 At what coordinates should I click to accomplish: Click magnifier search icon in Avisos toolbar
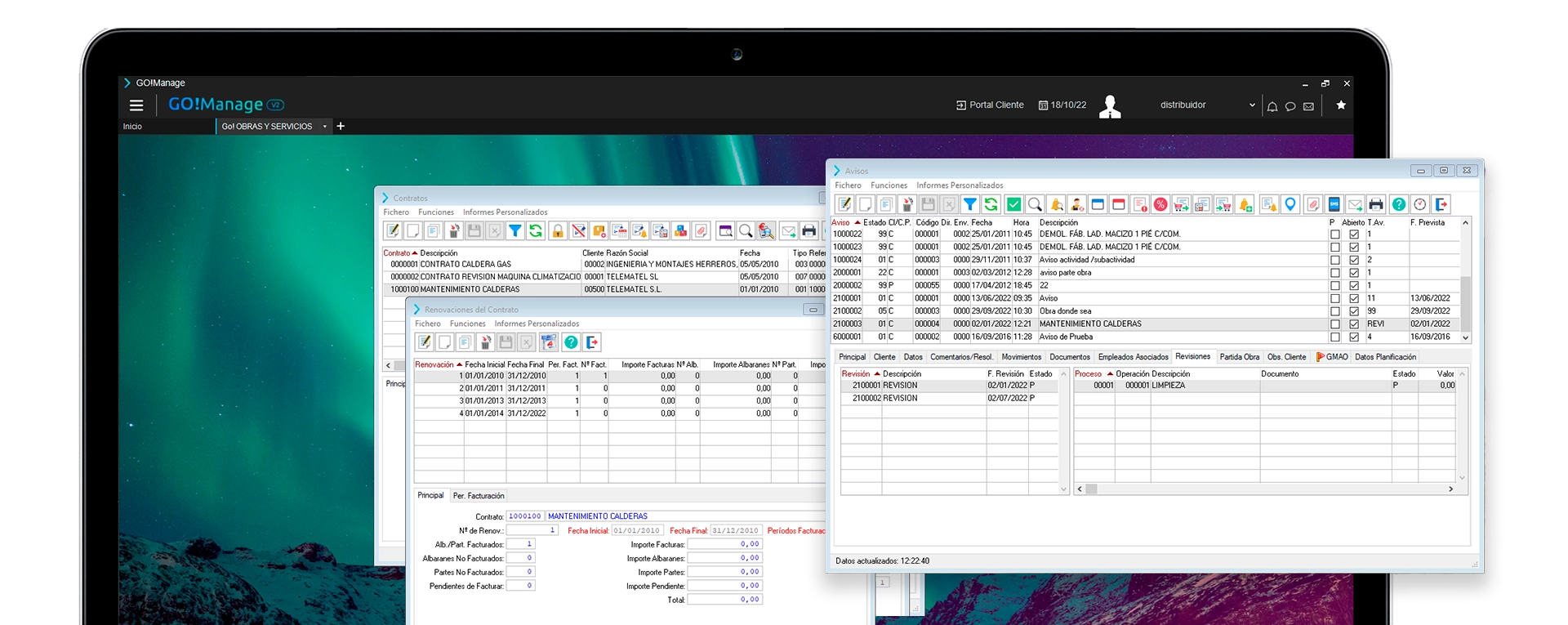click(x=1035, y=204)
